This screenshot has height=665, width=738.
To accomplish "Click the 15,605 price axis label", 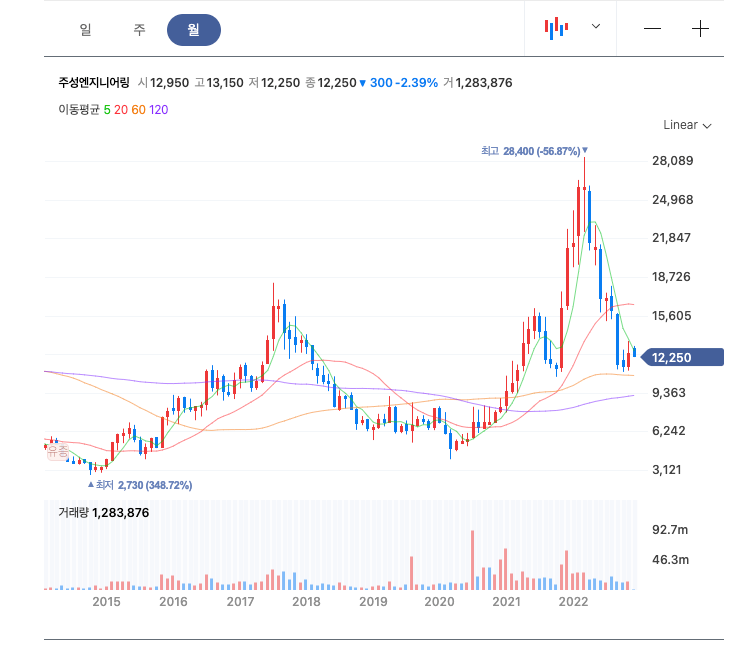I will pos(672,316).
